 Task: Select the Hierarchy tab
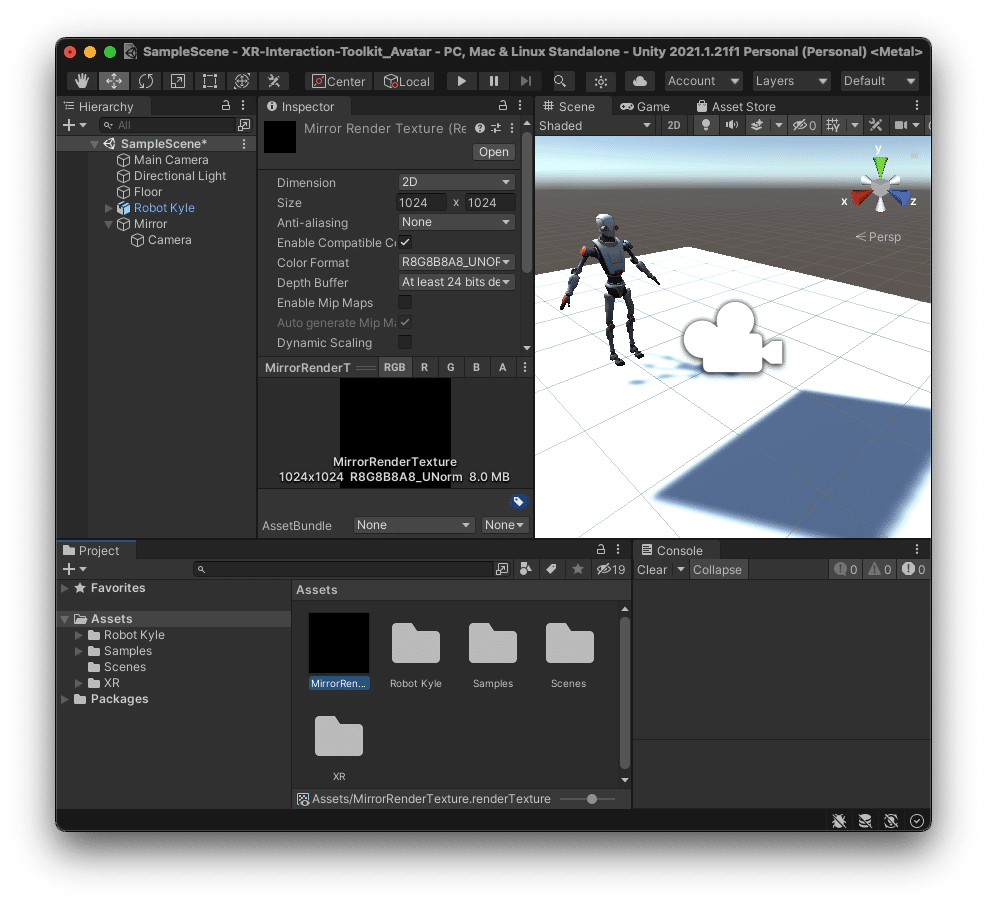point(99,106)
